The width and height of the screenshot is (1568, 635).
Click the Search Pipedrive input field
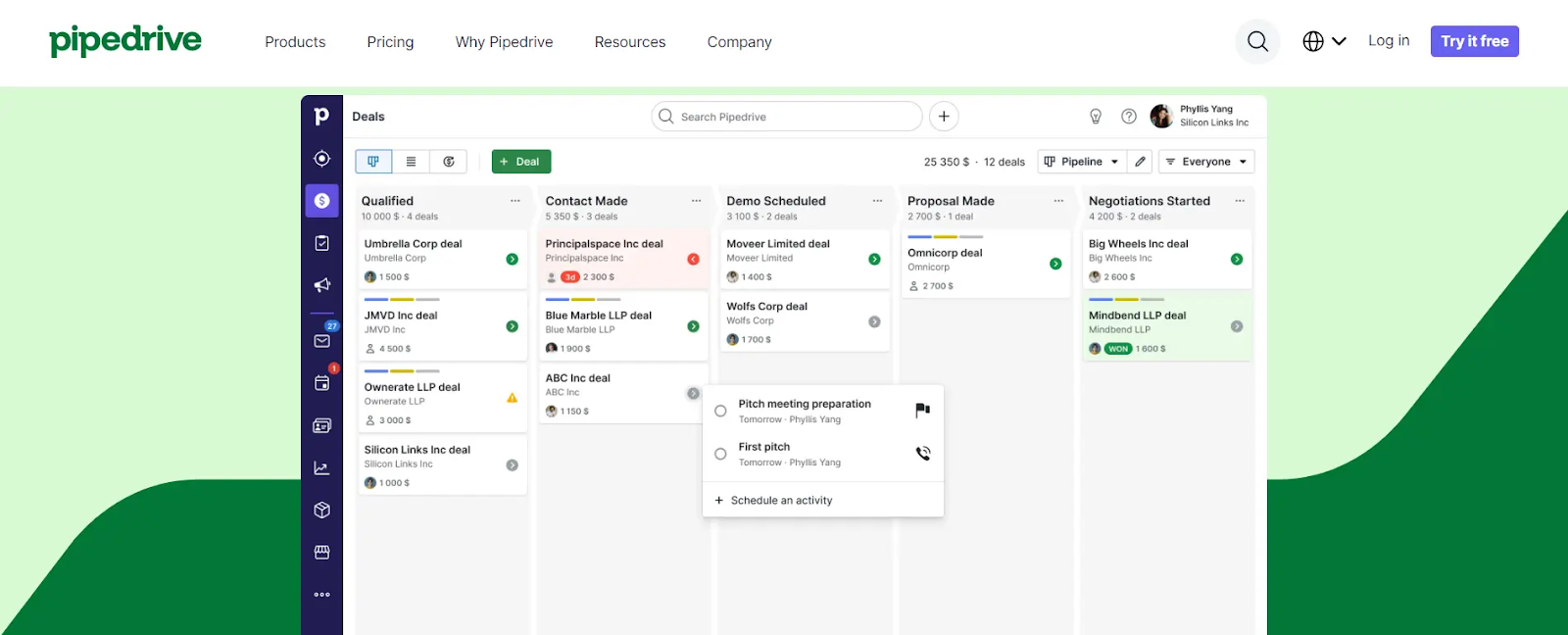pos(787,117)
